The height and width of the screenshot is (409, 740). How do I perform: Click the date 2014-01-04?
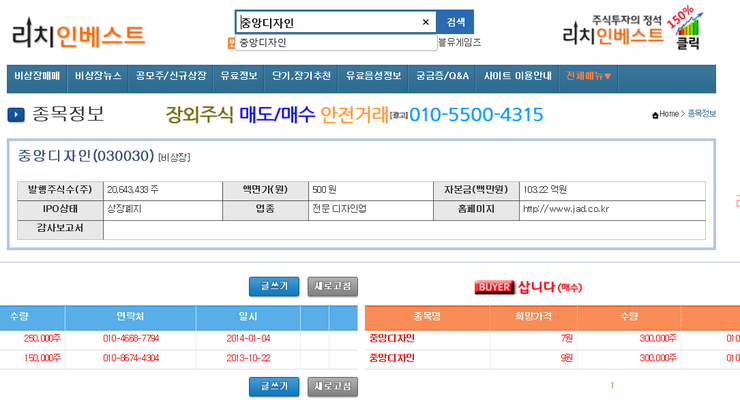(x=248, y=338)
